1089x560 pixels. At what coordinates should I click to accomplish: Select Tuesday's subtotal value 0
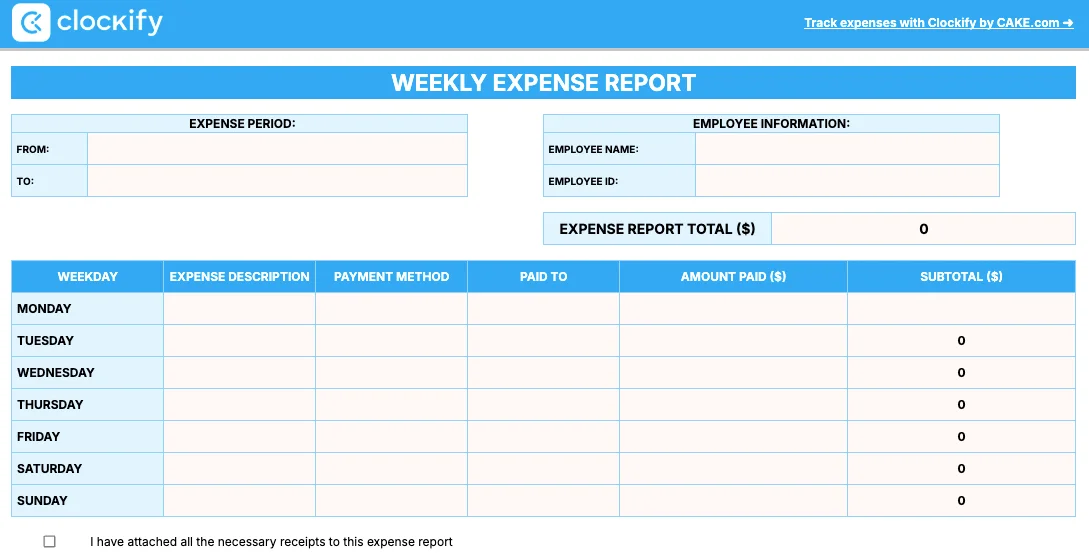(x=961, y=340)
